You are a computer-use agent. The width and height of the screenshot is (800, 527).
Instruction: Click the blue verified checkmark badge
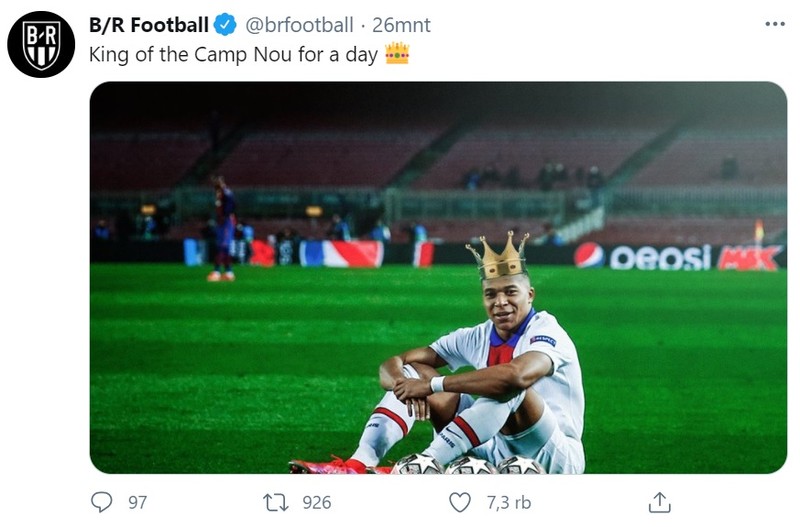pos(226,25)
